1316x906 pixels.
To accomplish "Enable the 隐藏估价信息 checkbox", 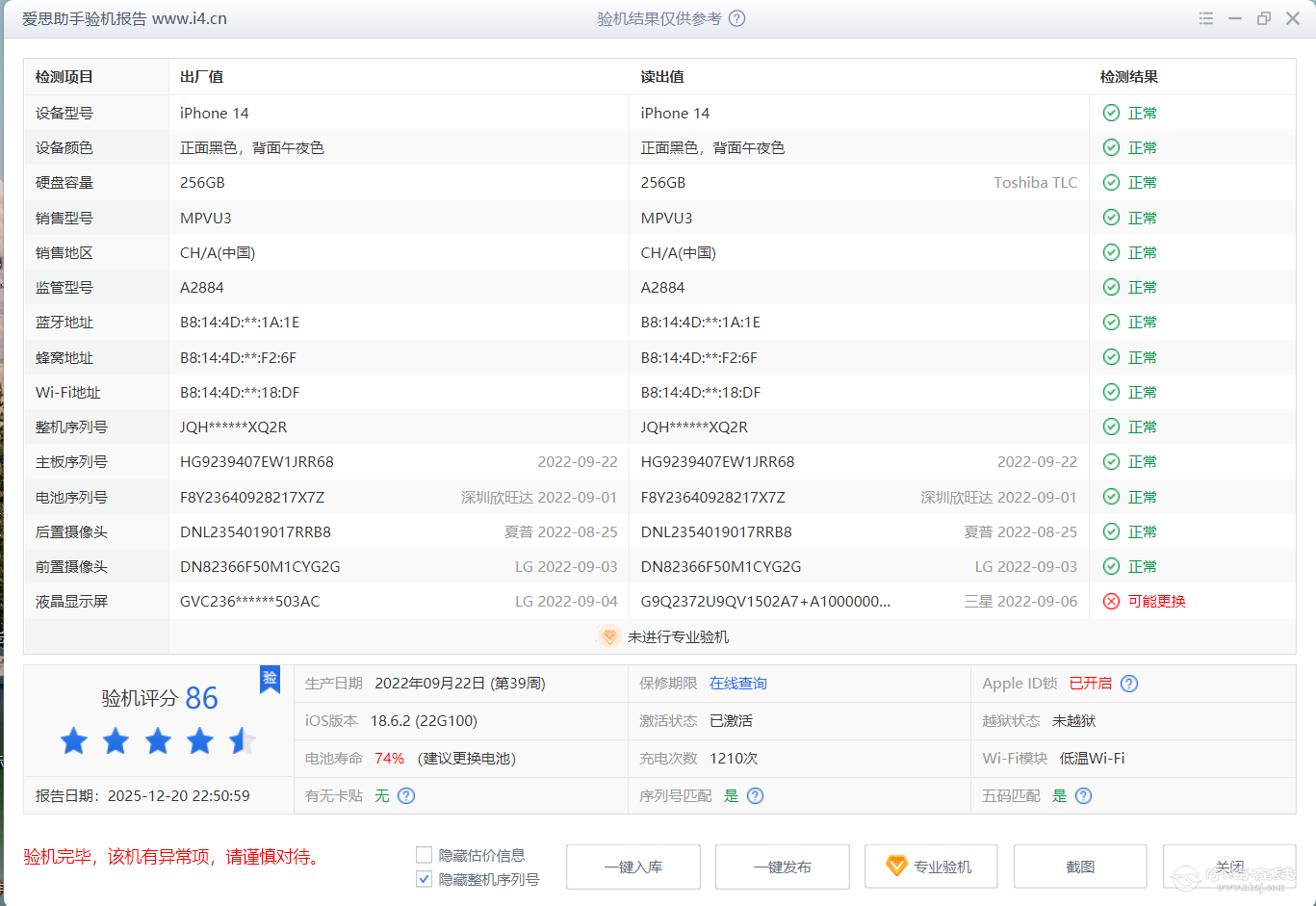I will (423, 854).
